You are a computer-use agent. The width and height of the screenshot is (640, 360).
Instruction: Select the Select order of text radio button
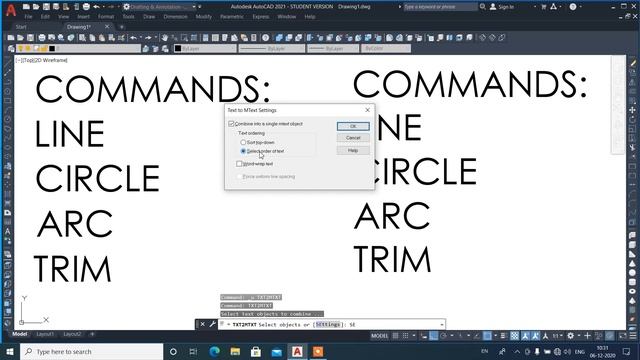pyautogui.click(x=243, y=151)
